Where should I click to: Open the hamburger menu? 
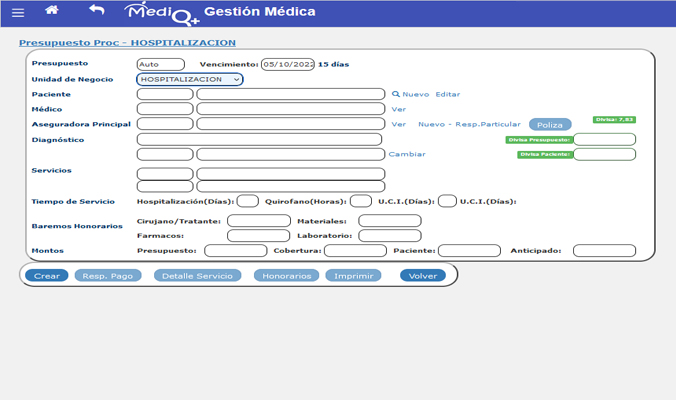click(x=18, y=12)
